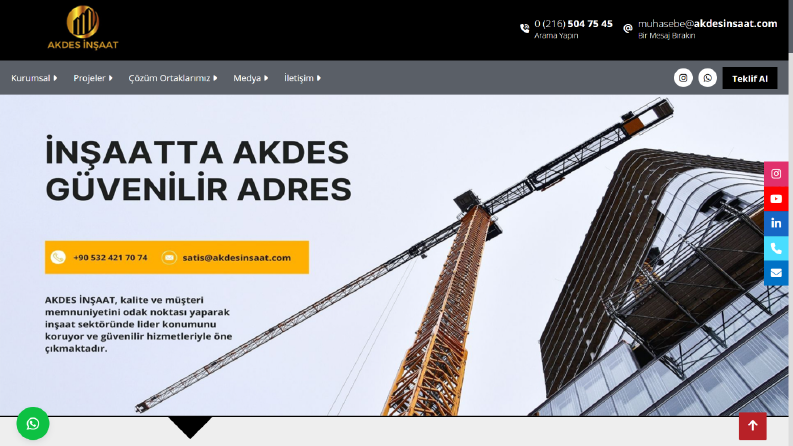Click the 'GÜVENİLİR ADRES' headline line

[198, 188]
